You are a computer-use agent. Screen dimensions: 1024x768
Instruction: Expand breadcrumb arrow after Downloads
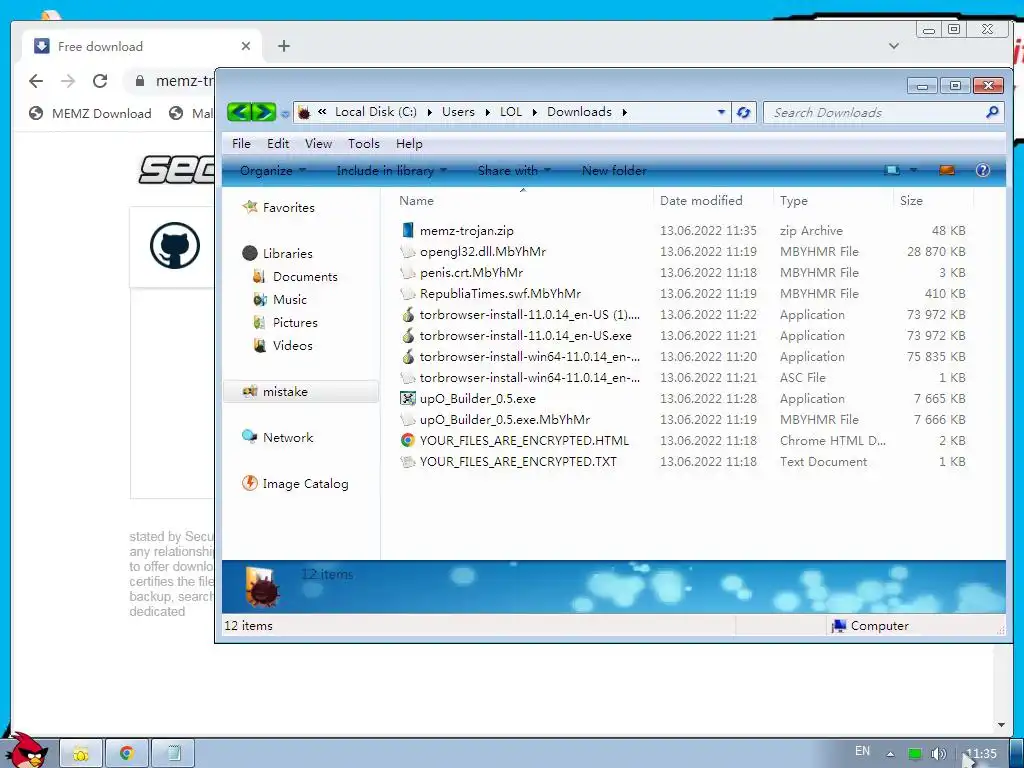pyautogui.click(x=624, y=112)
